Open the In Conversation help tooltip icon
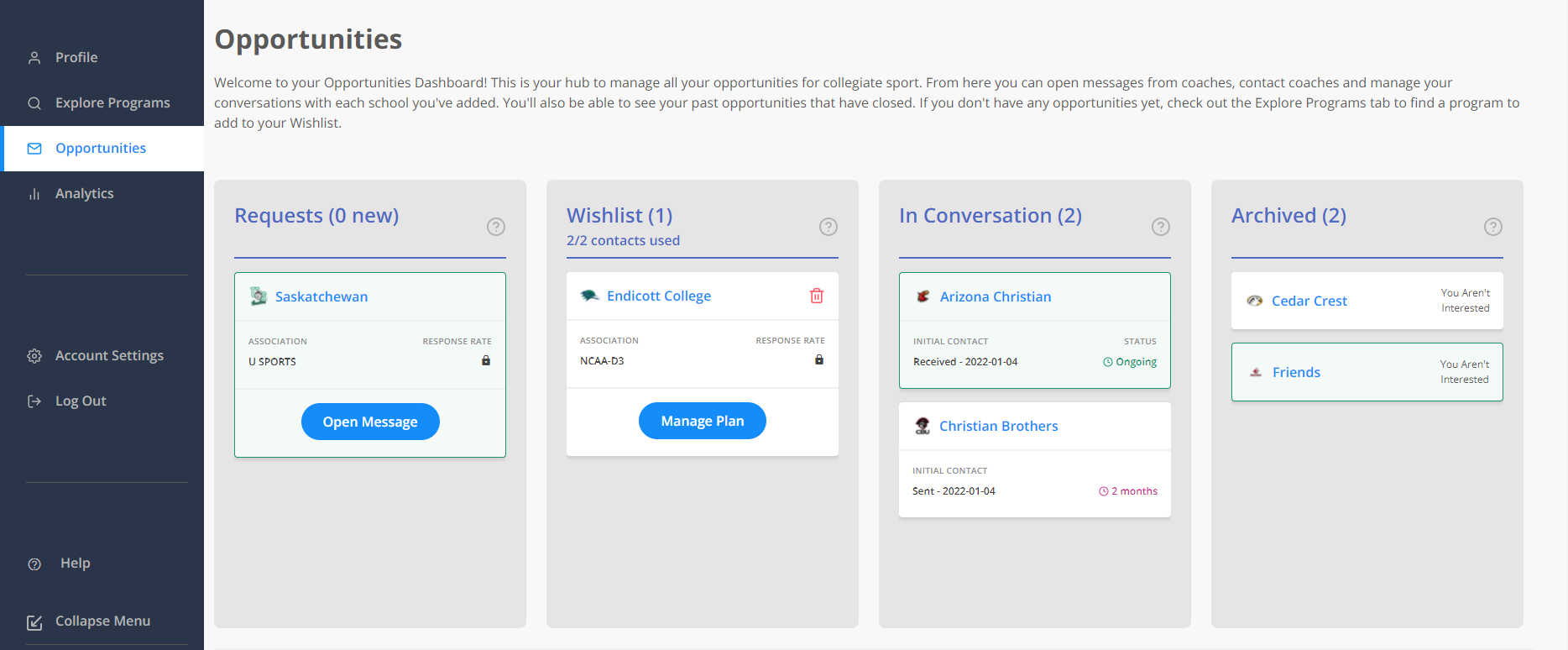The image size is (1568, 650). point(1161,227)
